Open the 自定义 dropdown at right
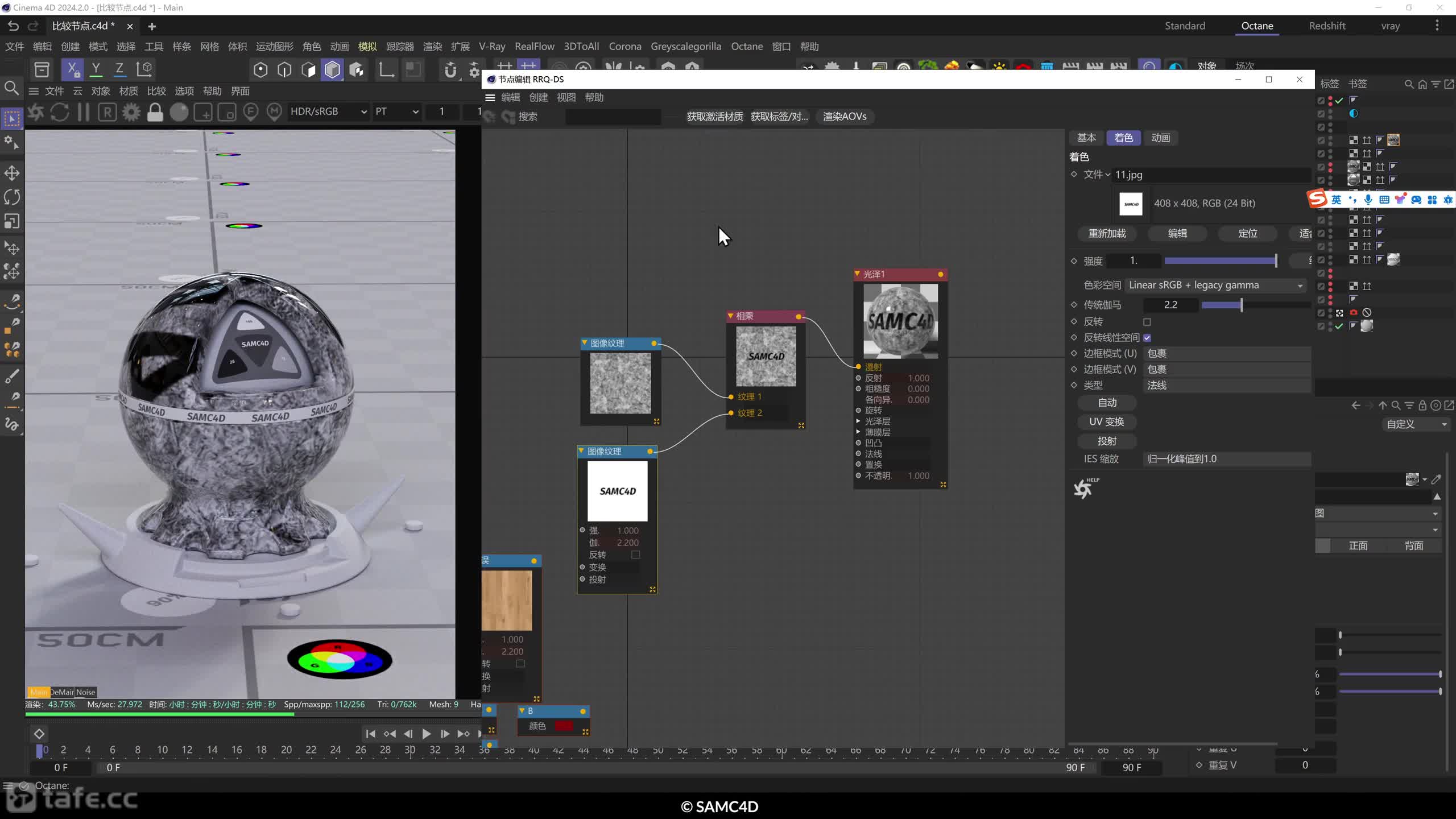This screenshot has height=819, width=1456. click(x=1416, y=424)
